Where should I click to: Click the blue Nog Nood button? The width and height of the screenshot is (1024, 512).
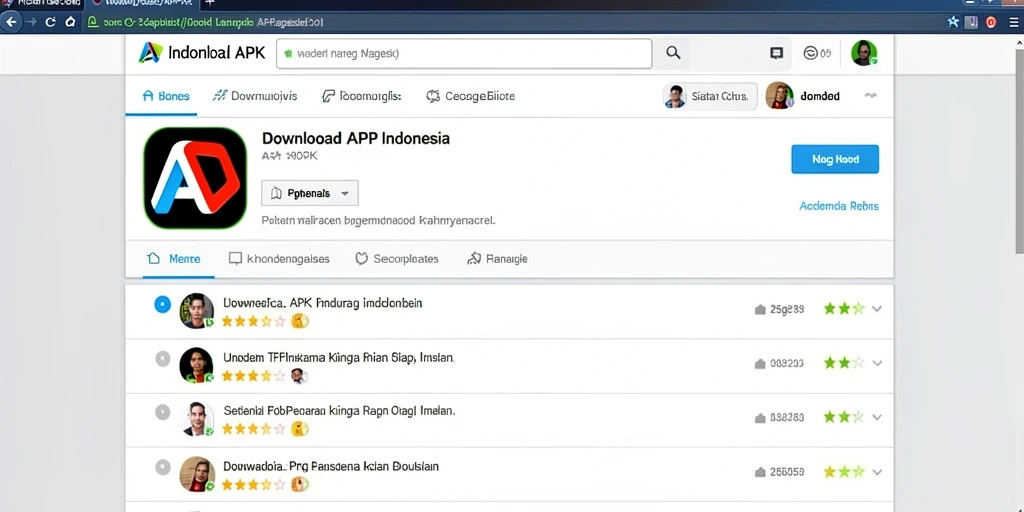(x=835, y=159)
